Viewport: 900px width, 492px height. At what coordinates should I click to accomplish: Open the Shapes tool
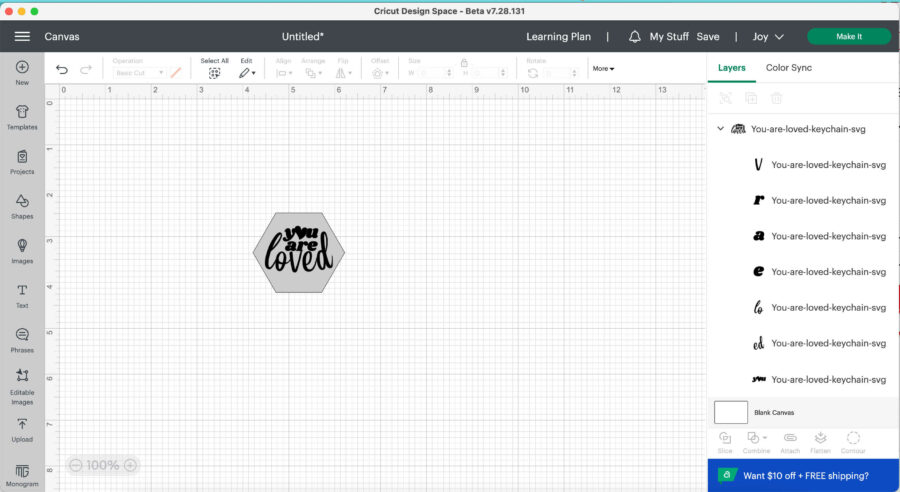[x=22, y=205]
